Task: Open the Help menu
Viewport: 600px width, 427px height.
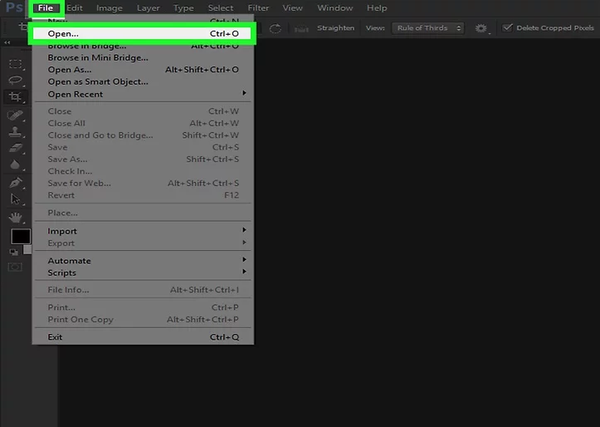Action: (377, 8)
